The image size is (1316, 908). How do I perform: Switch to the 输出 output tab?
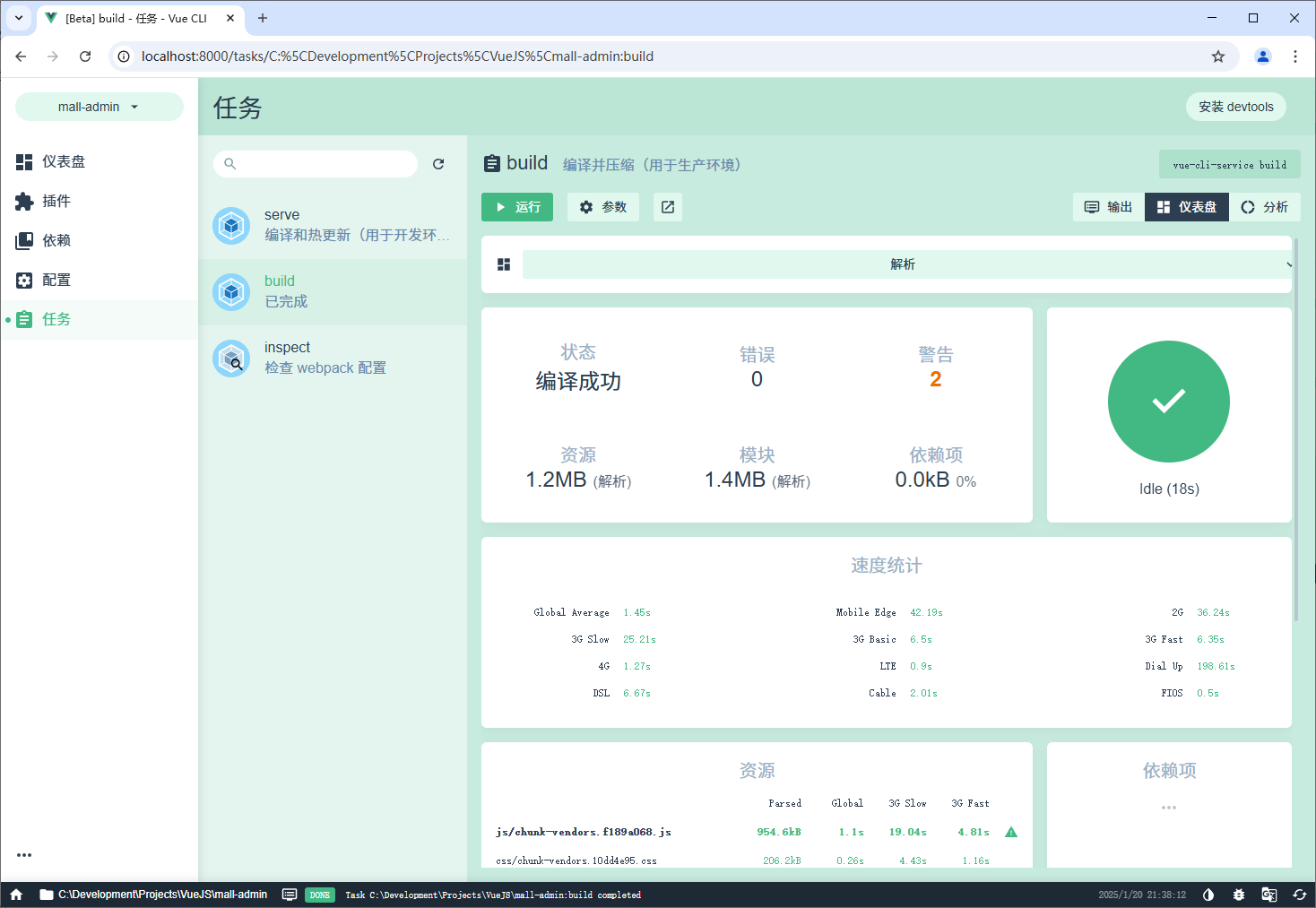click(1109, 207)
